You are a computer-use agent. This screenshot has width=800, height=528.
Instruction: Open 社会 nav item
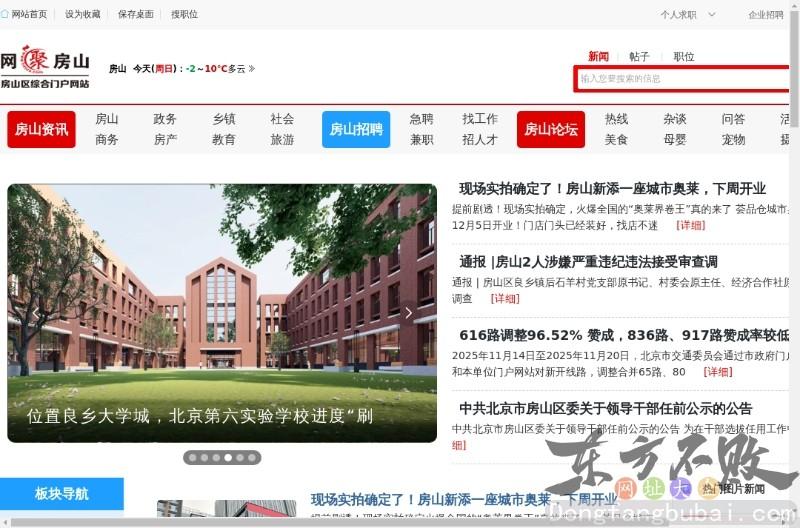click(x=282, y=119)
